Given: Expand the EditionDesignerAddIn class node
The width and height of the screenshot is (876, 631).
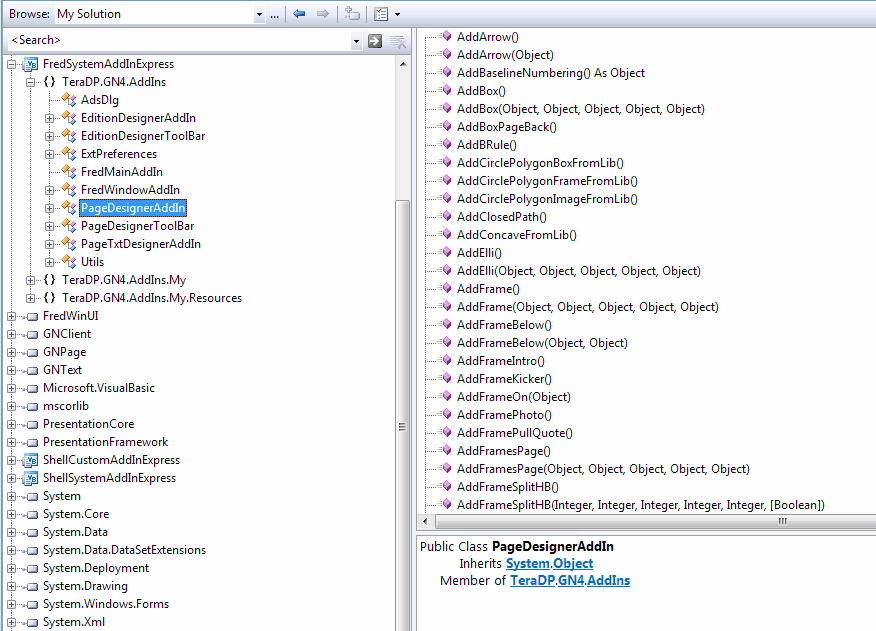Looking at the screenshot, I should [49, 118].
